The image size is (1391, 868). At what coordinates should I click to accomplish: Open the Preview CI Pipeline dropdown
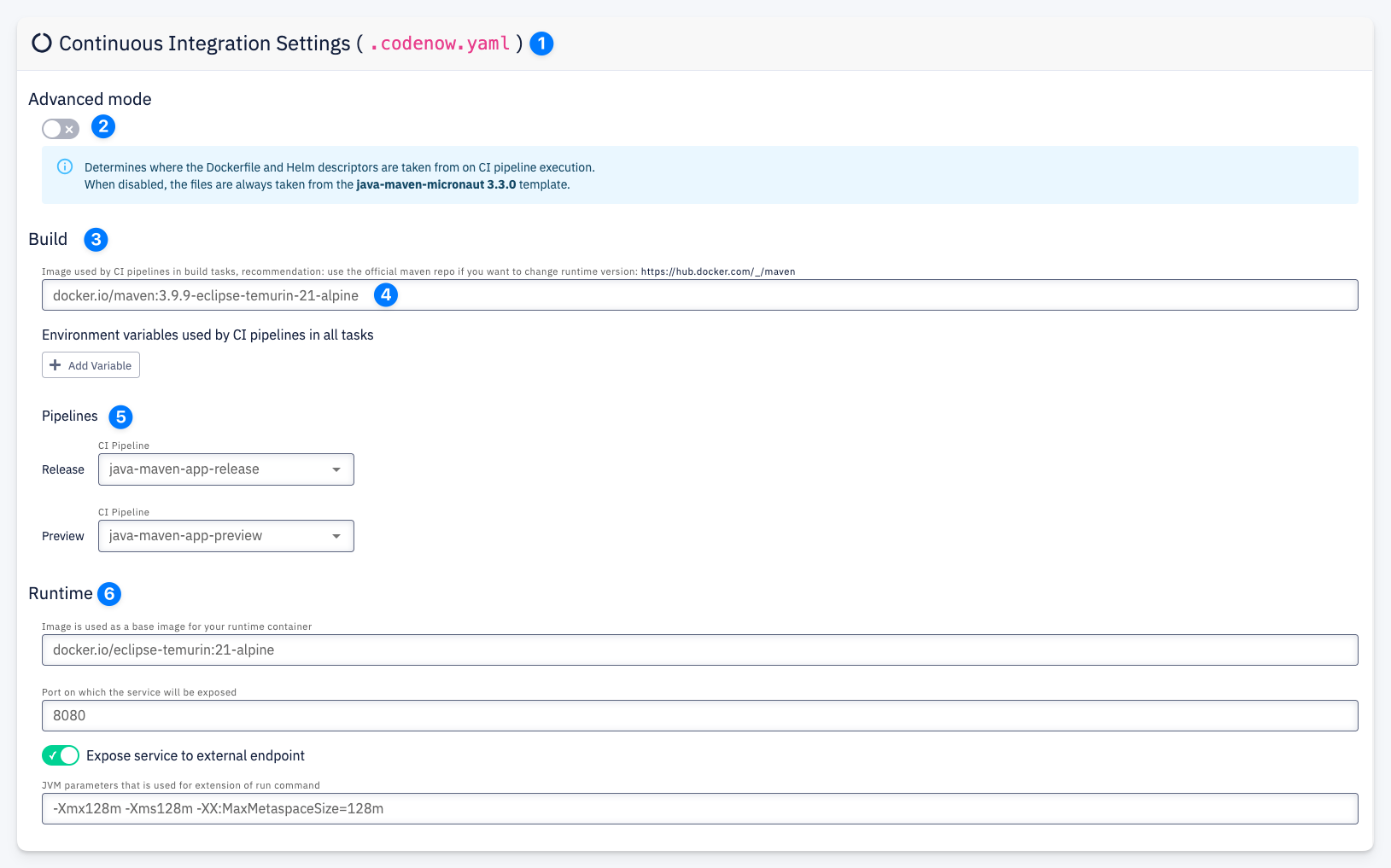tap(226, 536)
